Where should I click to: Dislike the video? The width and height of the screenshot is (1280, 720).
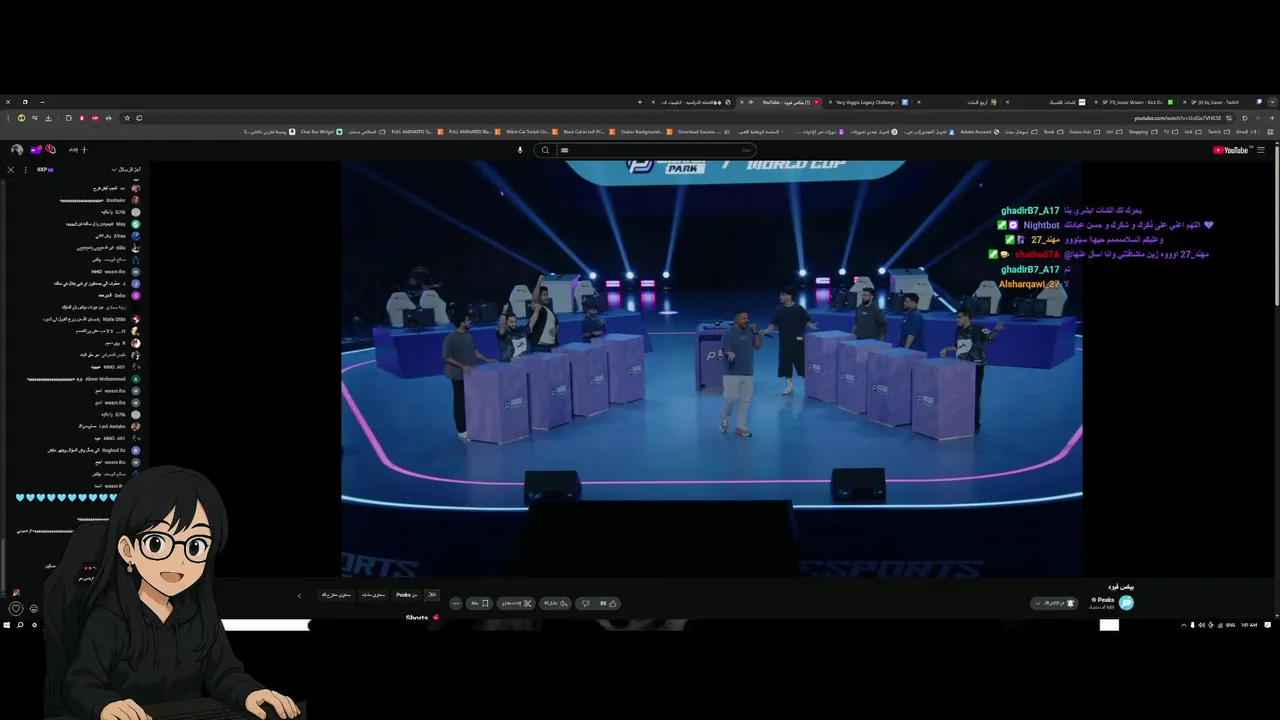(585, 603)
